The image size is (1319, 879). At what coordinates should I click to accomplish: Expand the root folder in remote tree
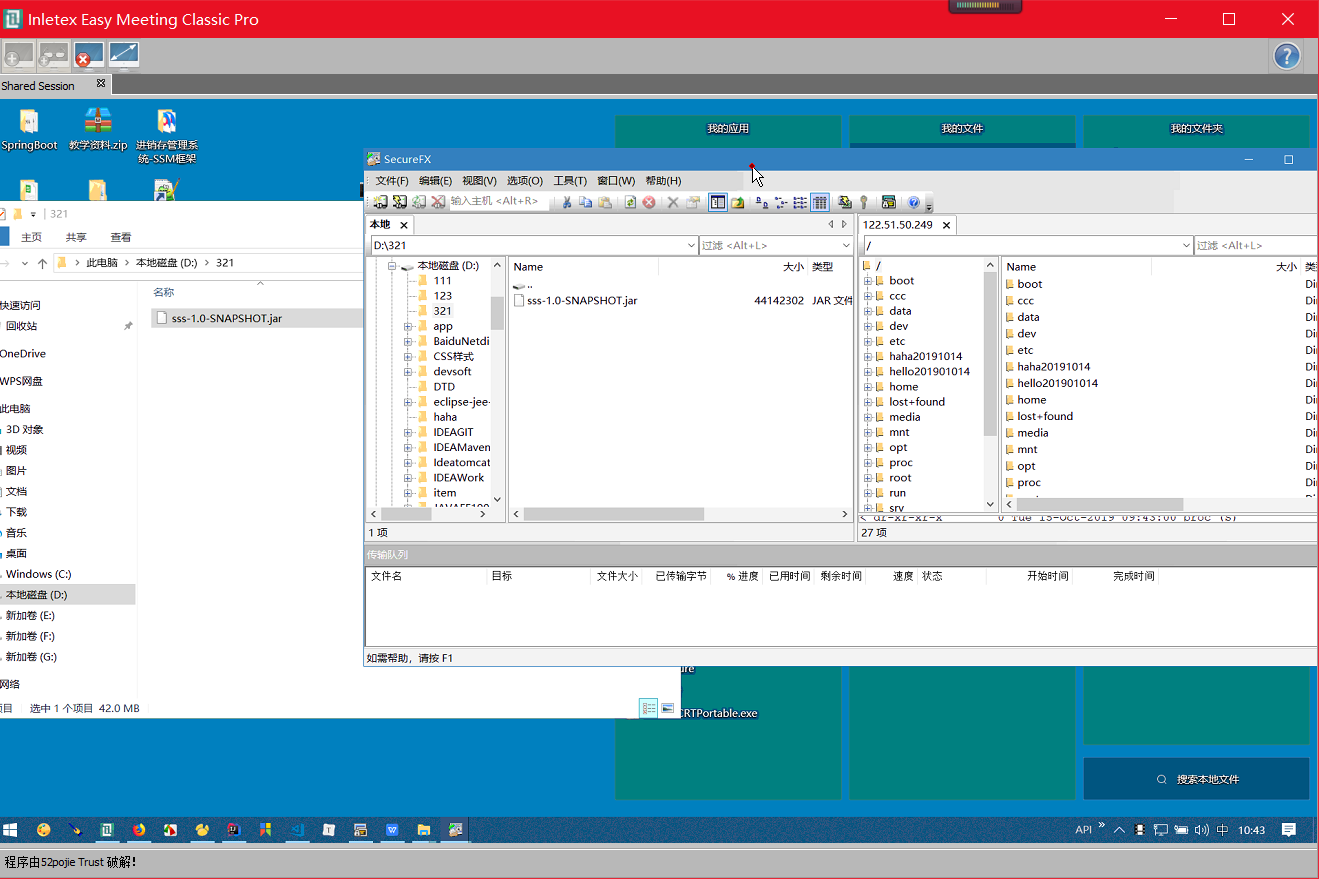click(x=868, y=478)
